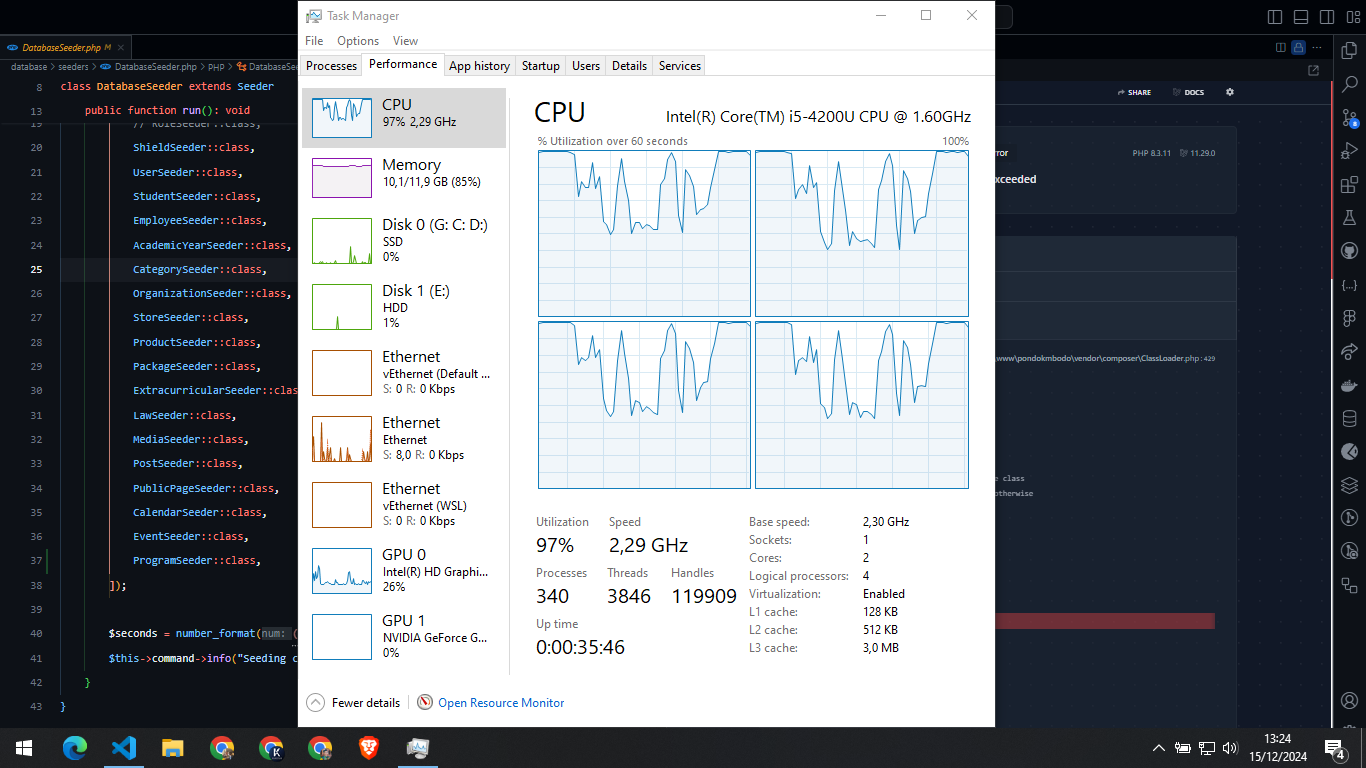
Task: Open Run and Debug in VS Code
Action: (x=1349, y=152)
